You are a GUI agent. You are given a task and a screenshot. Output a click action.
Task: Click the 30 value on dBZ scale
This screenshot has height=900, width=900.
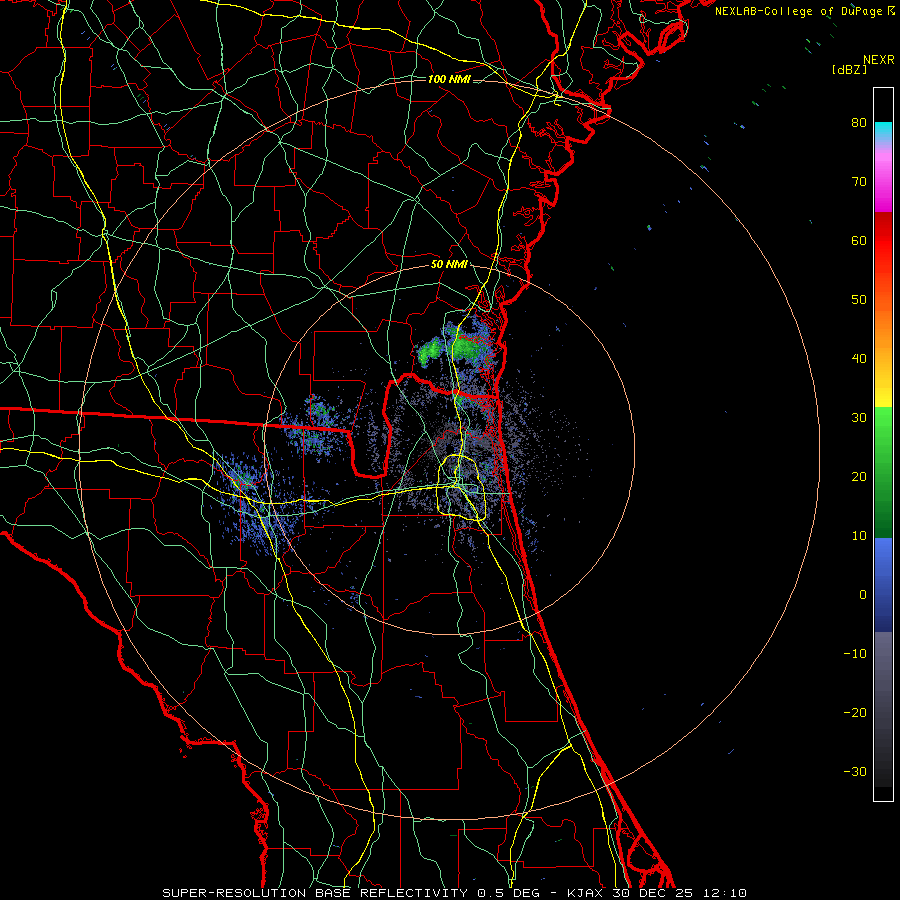pyautogui.click(x=859, y=418)
